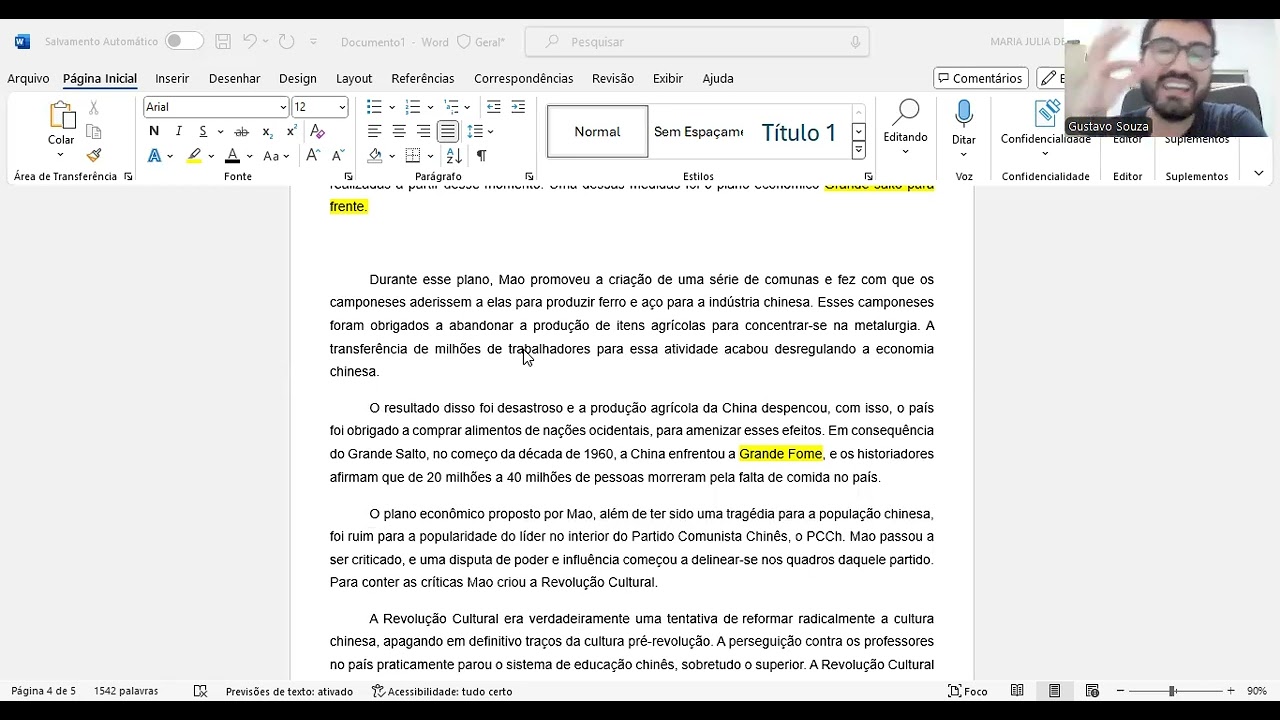Switch to the Referências tab
Viewport: 1280px width, 720px height.
[422, 78]
